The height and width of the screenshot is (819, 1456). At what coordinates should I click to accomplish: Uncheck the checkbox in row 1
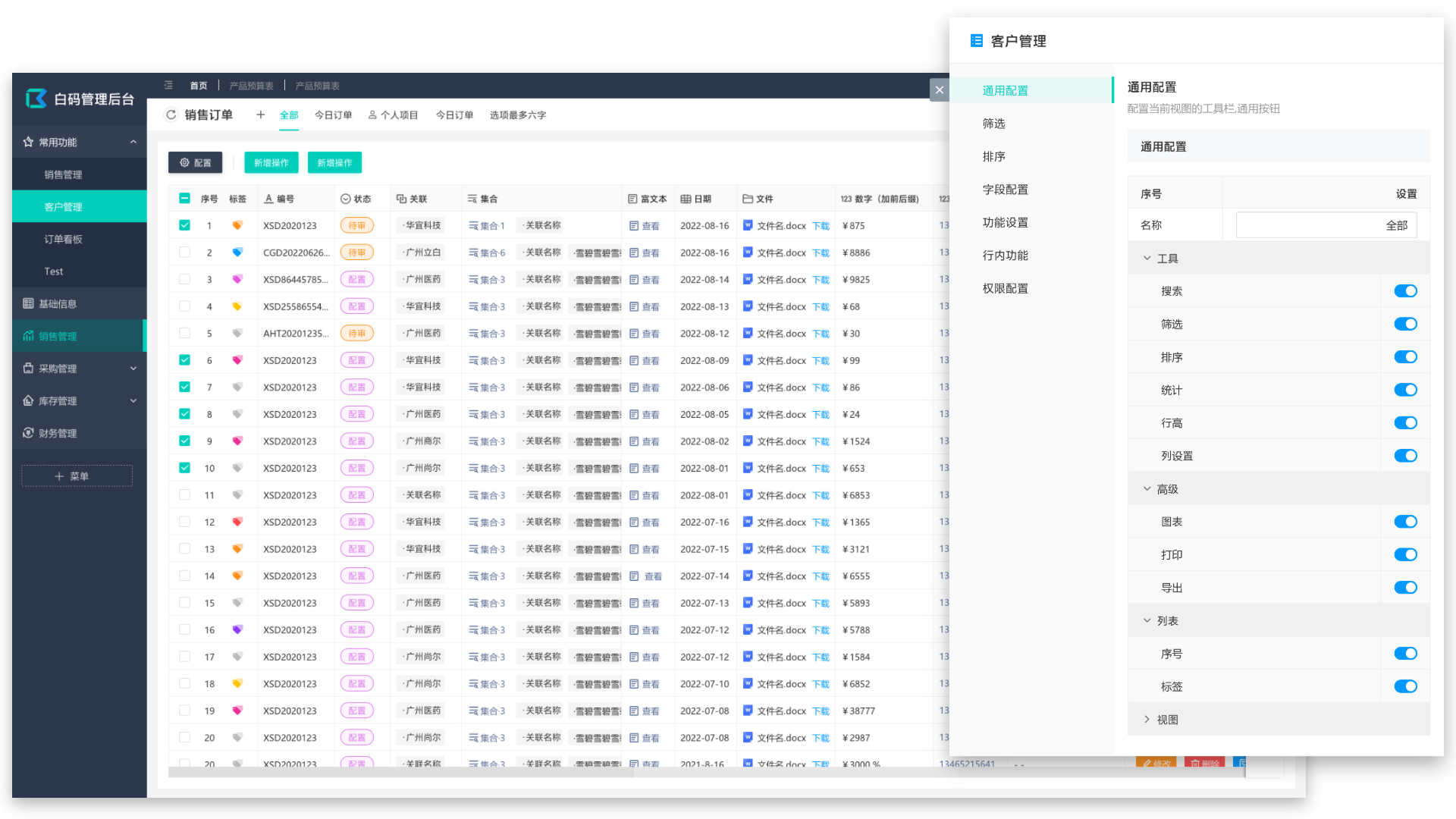pyautogui.click(x=184, y=225)
